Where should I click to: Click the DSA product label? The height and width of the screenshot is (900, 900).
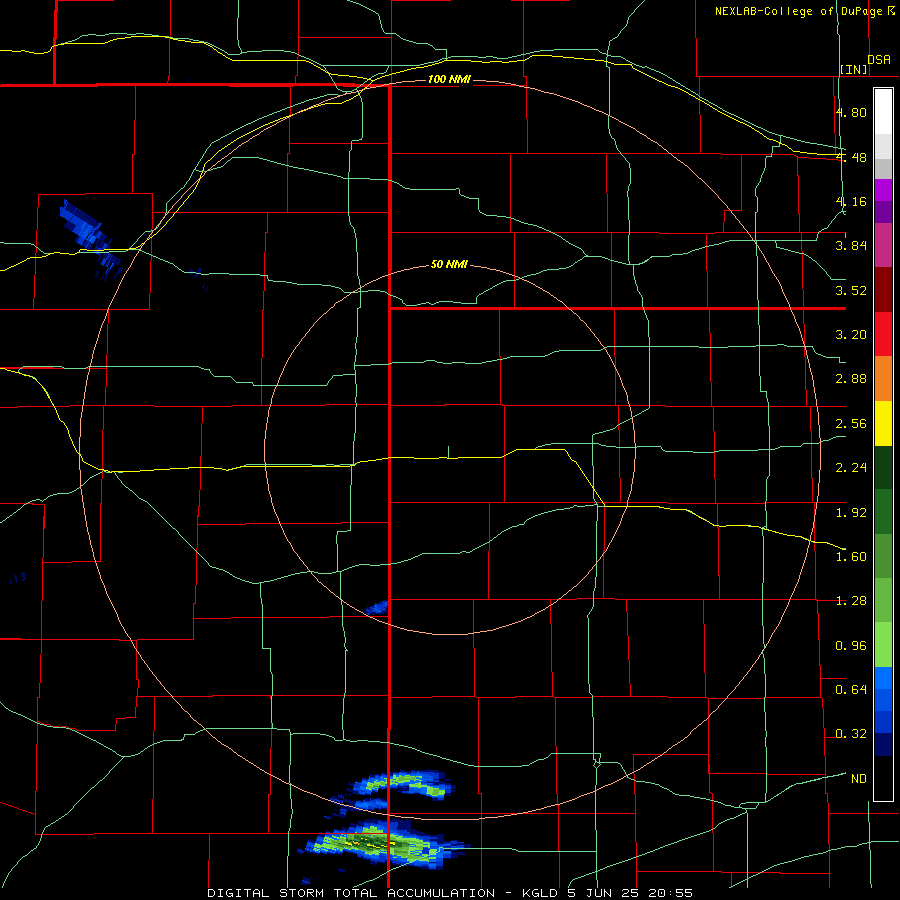[879, 60]
